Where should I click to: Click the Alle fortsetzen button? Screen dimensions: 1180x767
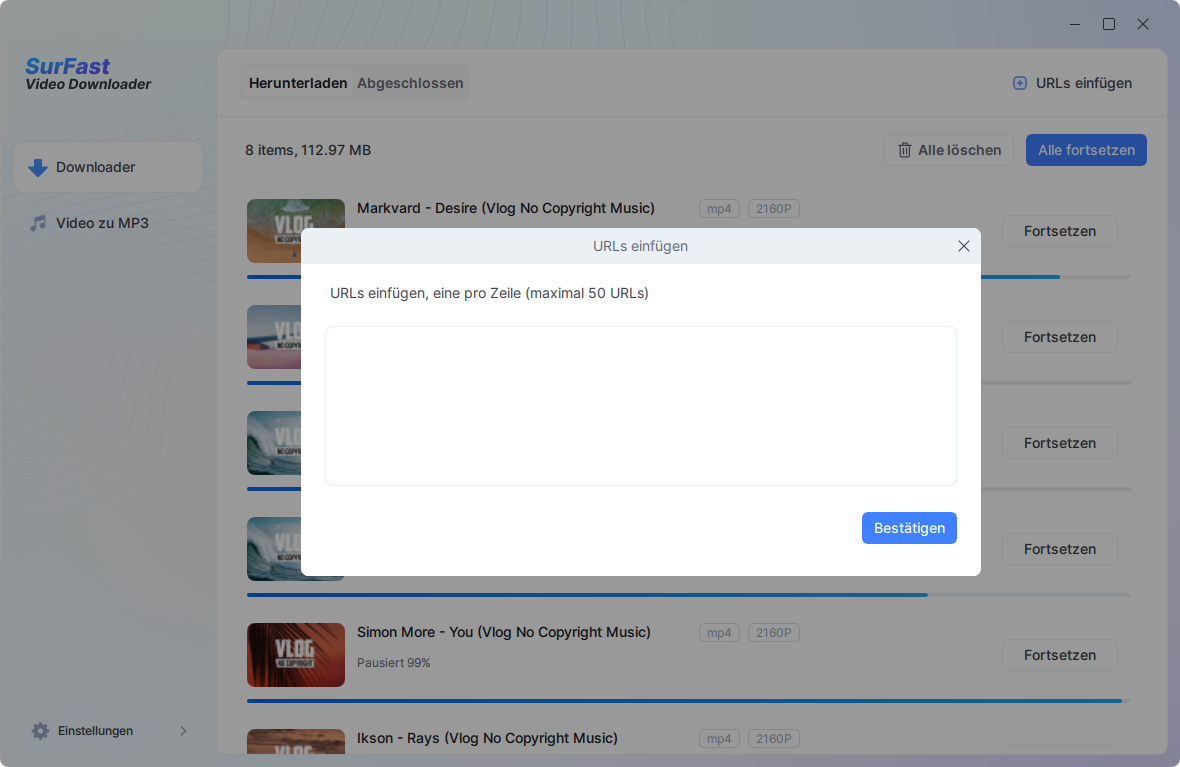(x=1086, y=150)
